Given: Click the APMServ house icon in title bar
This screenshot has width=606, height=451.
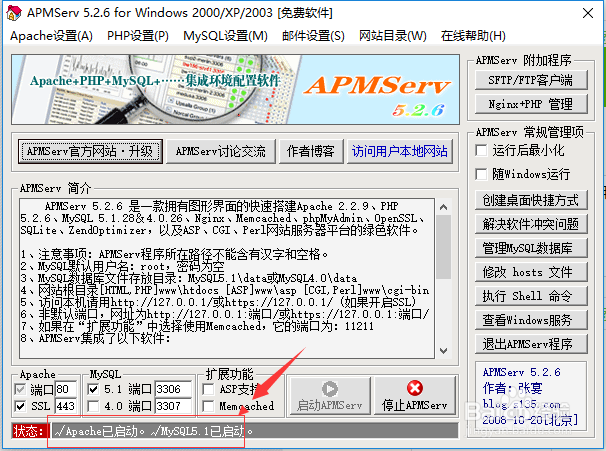Looking at the screenshot, I should (14, 13).
